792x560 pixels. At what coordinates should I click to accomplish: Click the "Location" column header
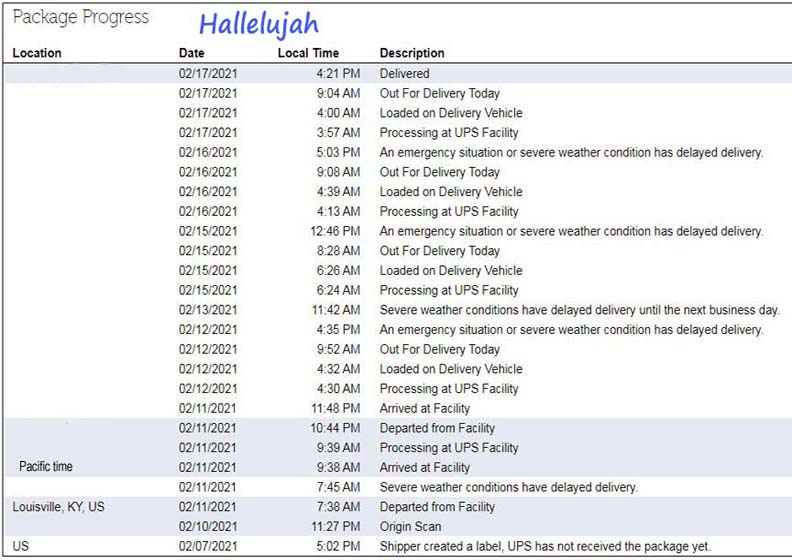click(37, 53)
